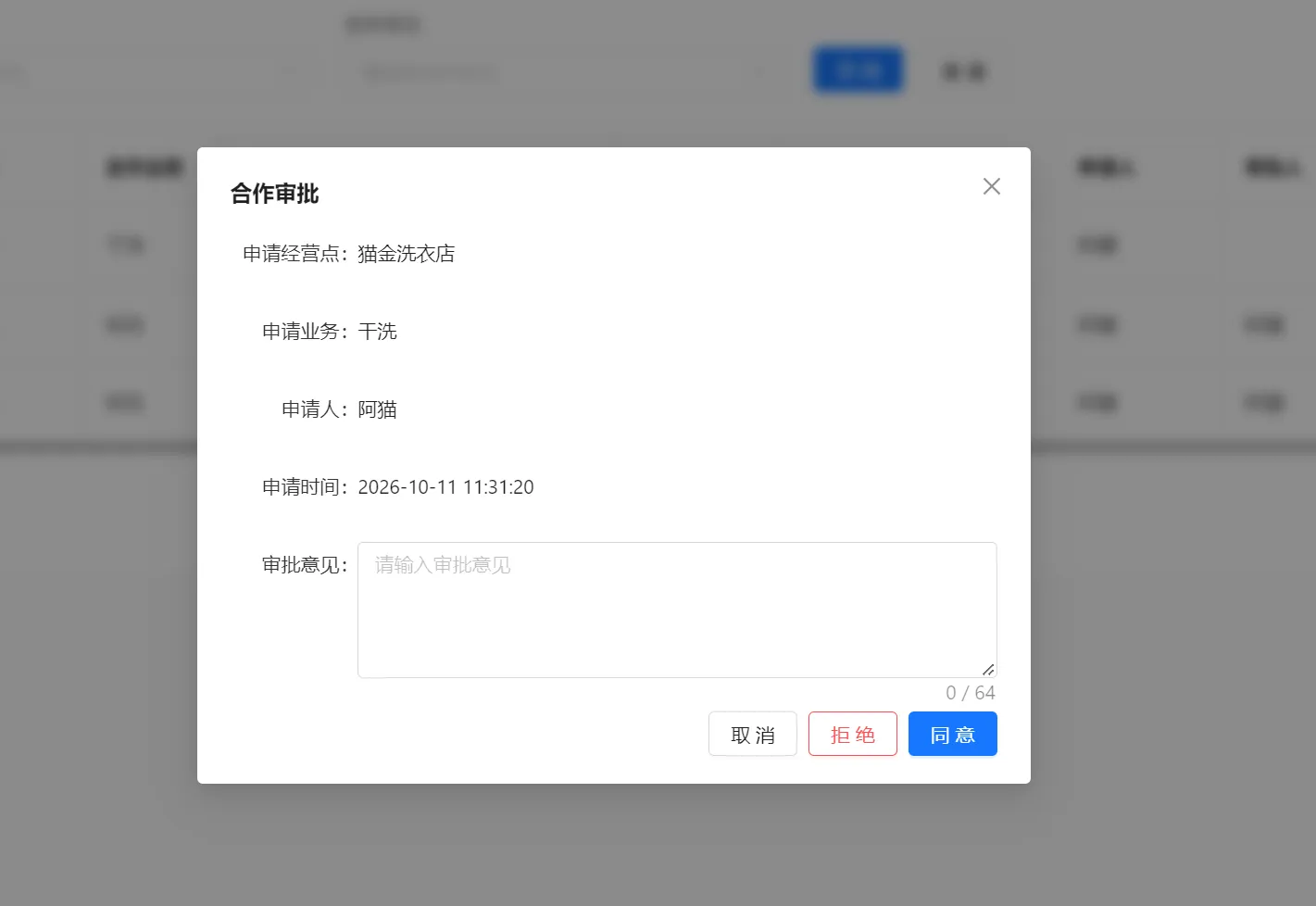
Task: Click the 审批意见 label
Action: 306,565
